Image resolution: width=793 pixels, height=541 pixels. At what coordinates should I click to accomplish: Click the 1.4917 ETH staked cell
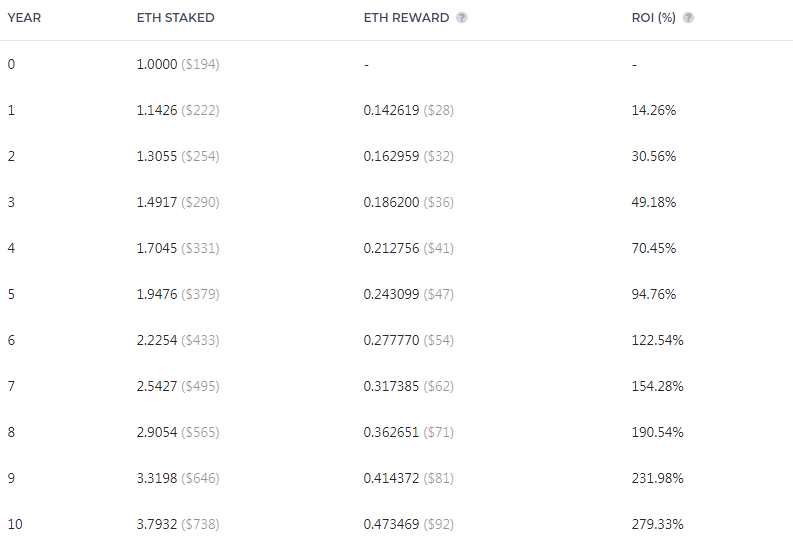tap(157, 202)
